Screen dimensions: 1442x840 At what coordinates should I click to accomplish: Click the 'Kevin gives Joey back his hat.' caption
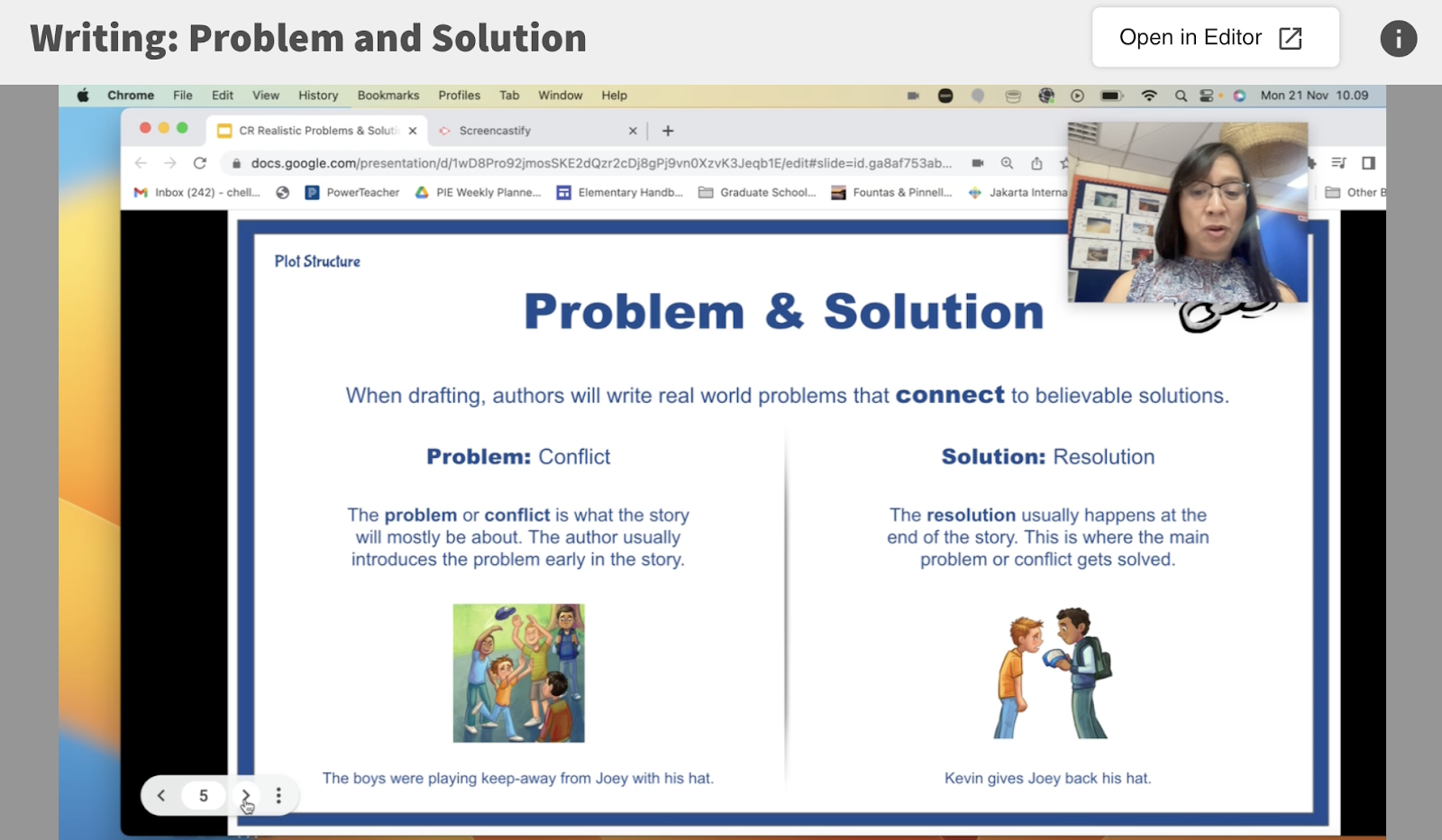coord(1048,779)
